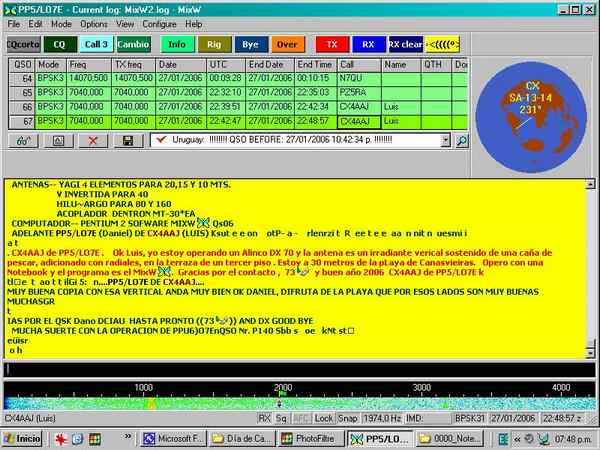
Task: Toggle the Sq squelch status indicator
Action: 281,419
